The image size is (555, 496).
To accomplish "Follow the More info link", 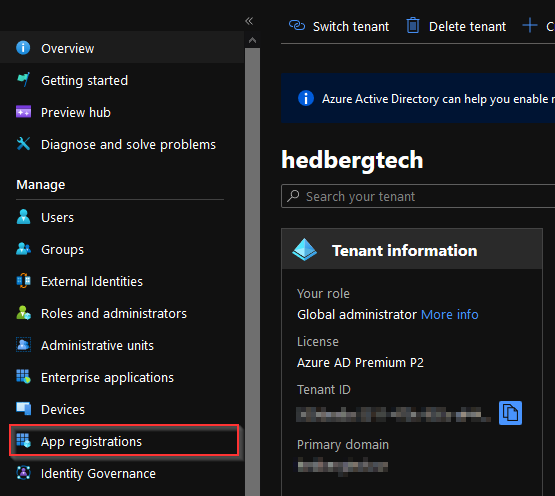I will click(450, 314).
